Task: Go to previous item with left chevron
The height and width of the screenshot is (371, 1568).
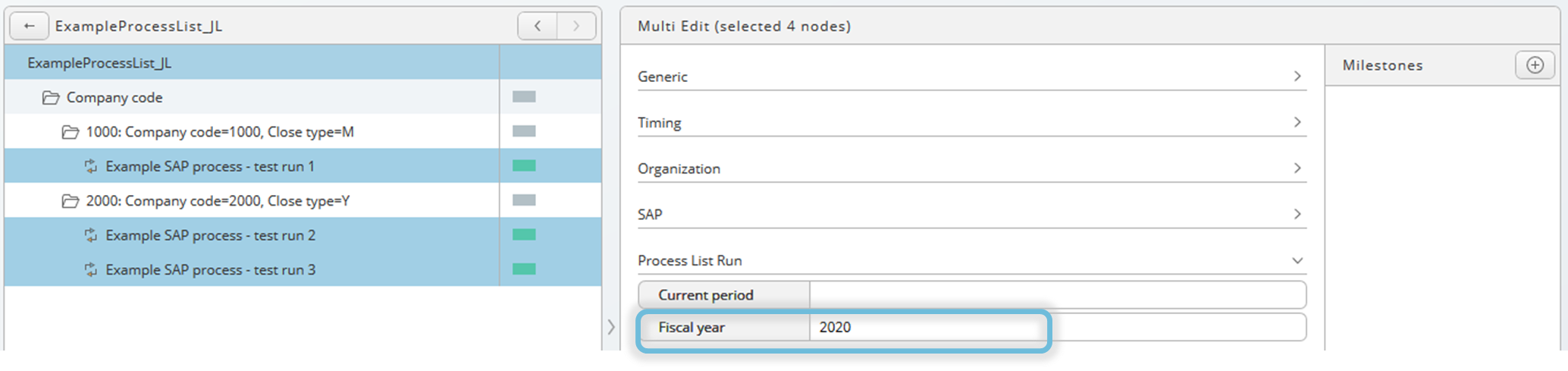Action: (x=538, y=26)
